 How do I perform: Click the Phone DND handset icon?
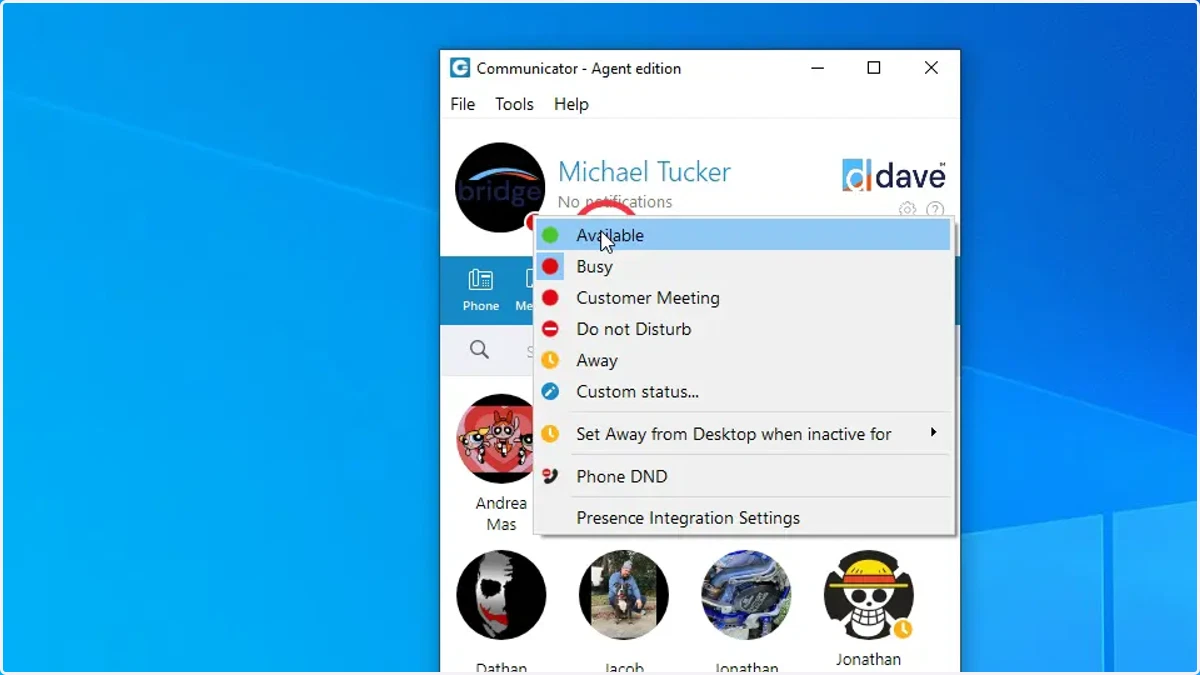point(550,476)
